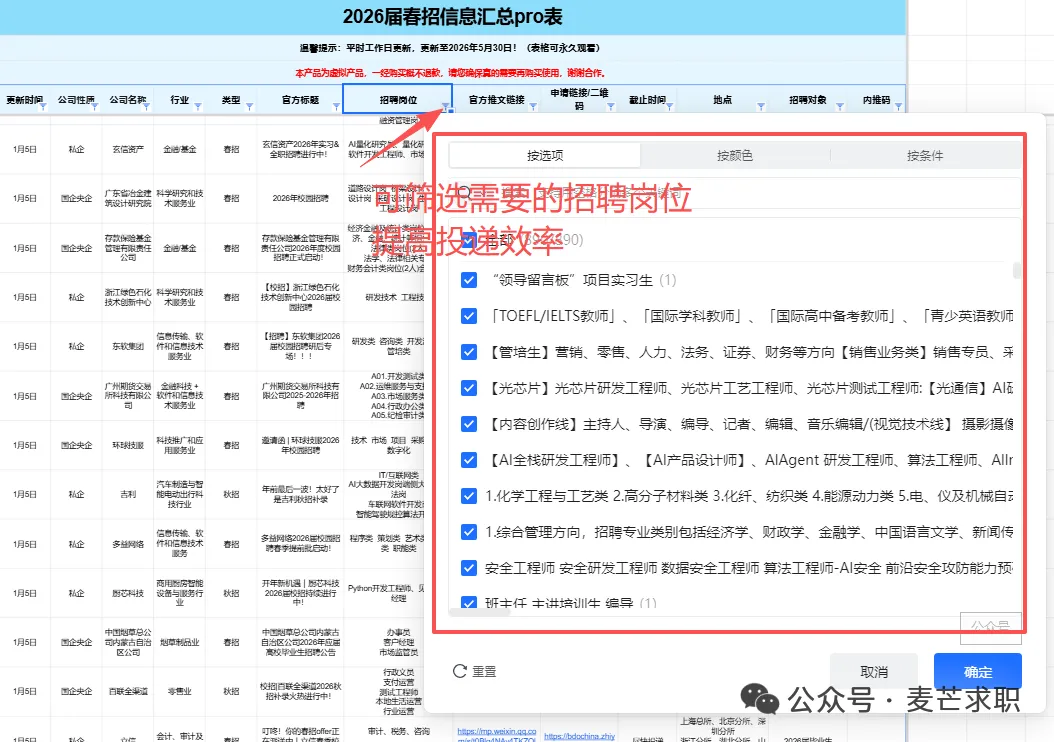
Task: Confirm the filter with 确定
Action: coord(977,671)
